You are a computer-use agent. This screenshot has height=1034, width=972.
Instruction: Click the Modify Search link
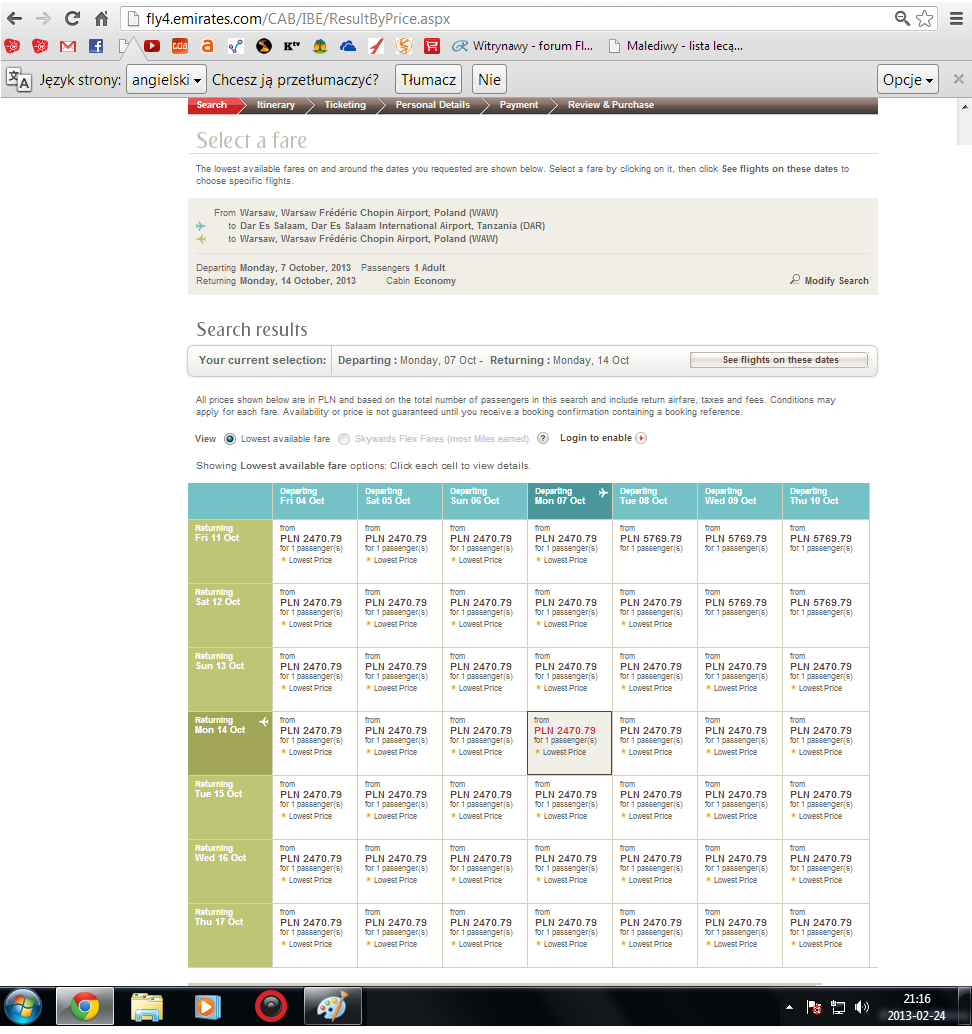pyautogui.click(x=830, y=280)
